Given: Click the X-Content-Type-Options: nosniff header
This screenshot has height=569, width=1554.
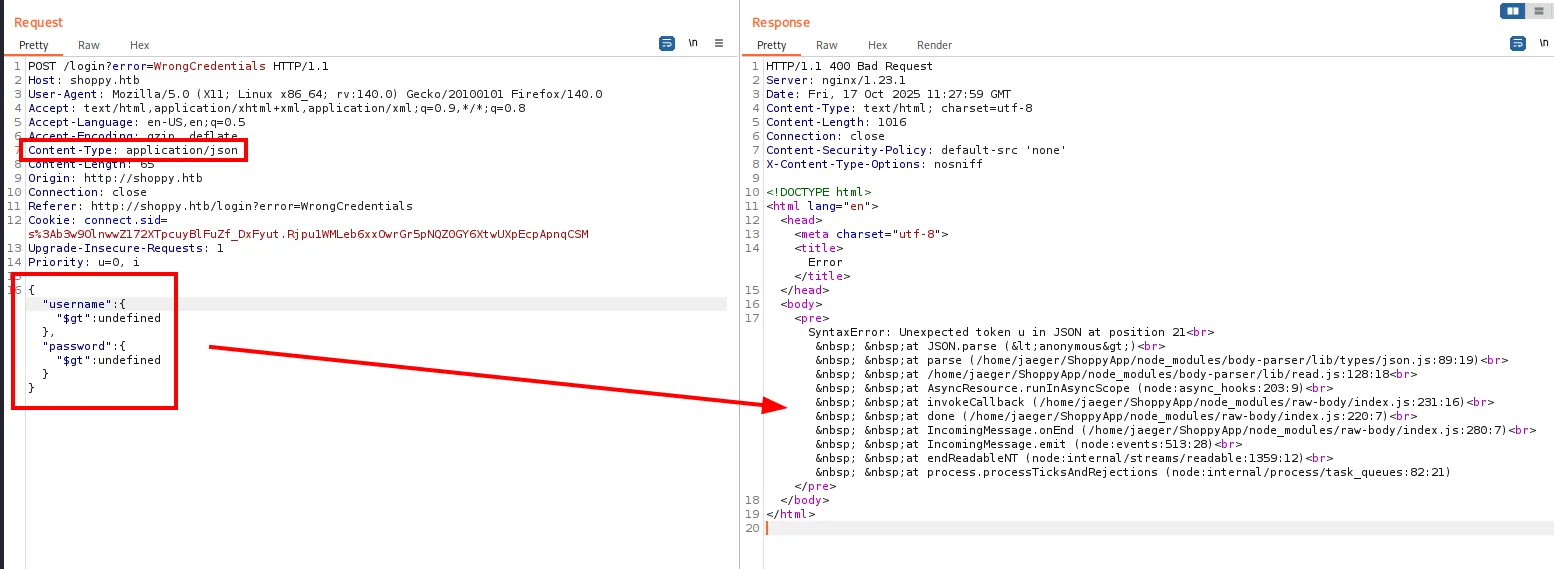Looking at the screenshot, I should 874,164.
